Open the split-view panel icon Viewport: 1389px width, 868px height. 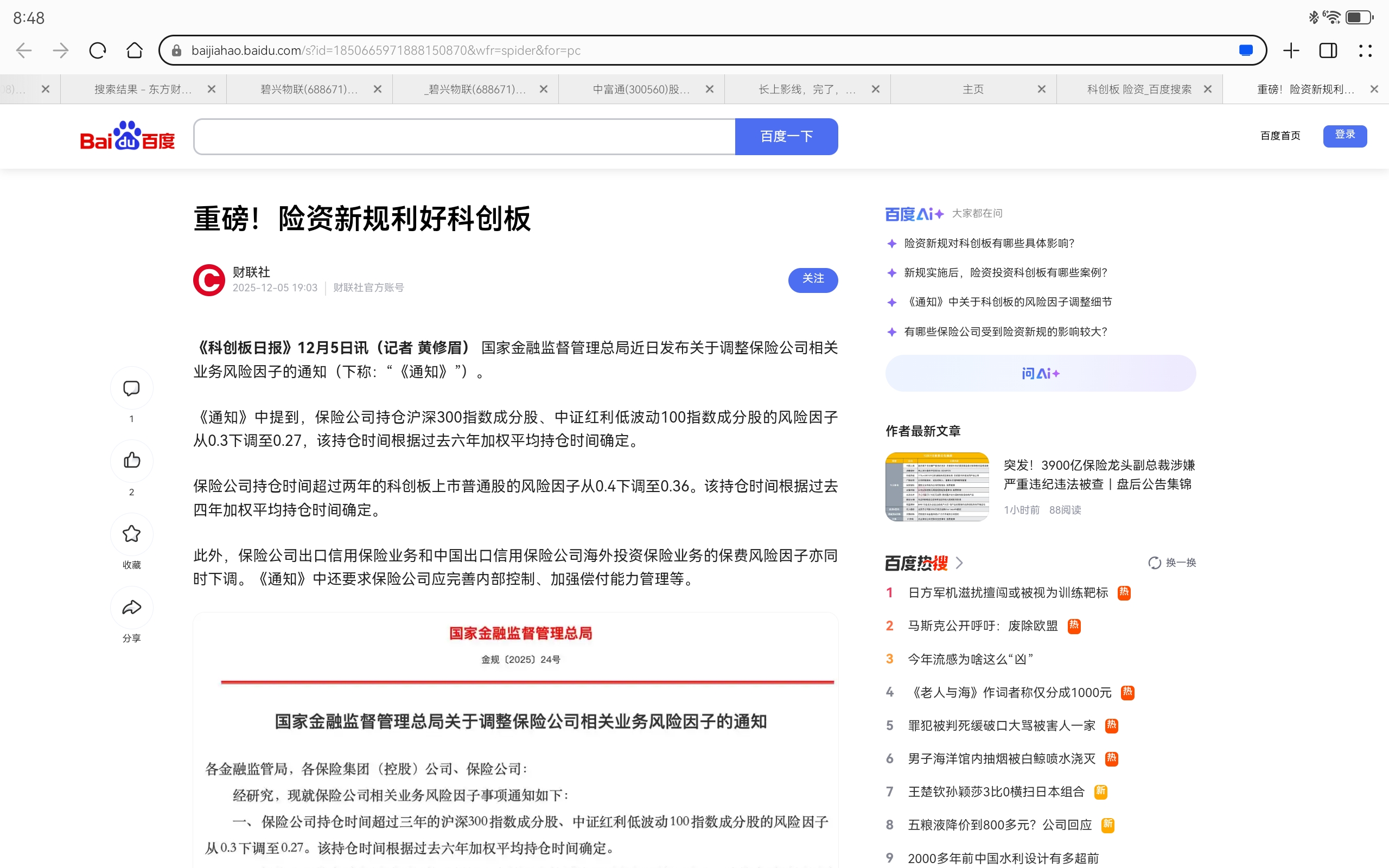(x=1328, y=50)
